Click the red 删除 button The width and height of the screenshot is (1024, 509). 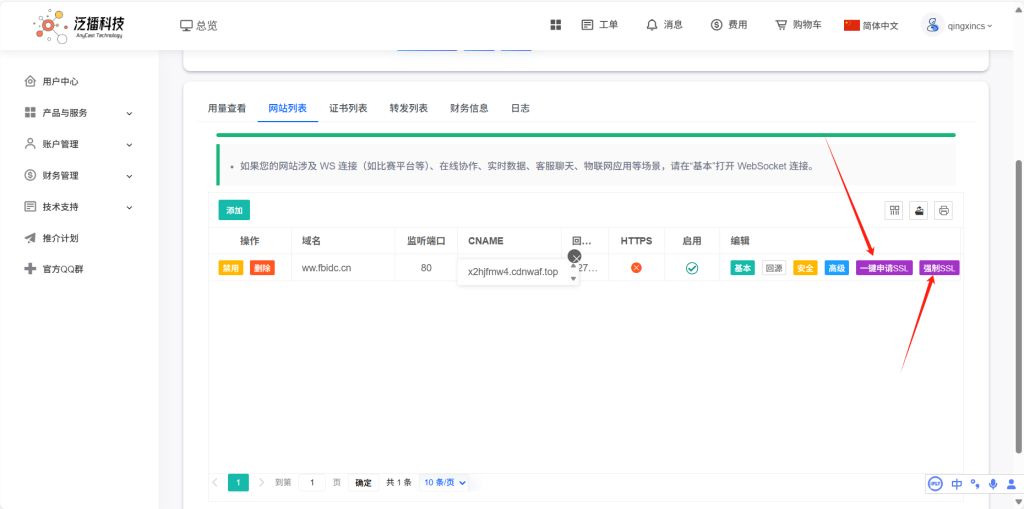click(x=262, y=268)
